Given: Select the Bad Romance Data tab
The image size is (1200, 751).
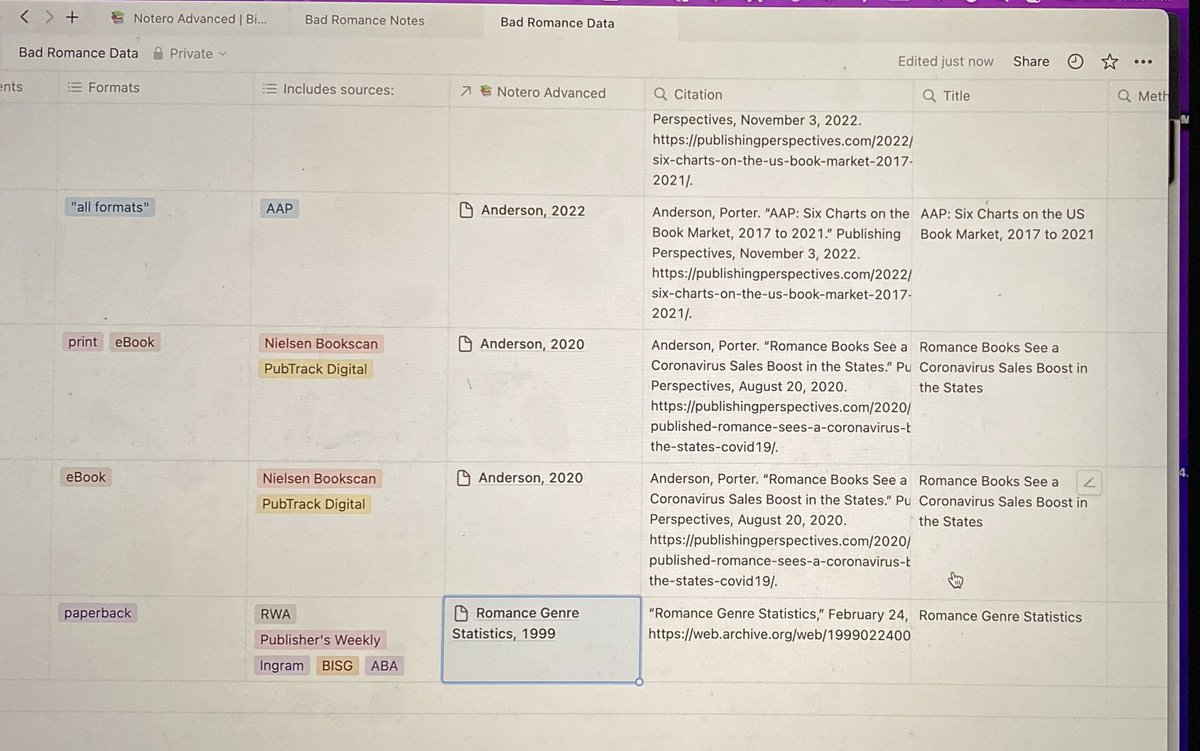Looking at the screenshot, I should point(557,22).
